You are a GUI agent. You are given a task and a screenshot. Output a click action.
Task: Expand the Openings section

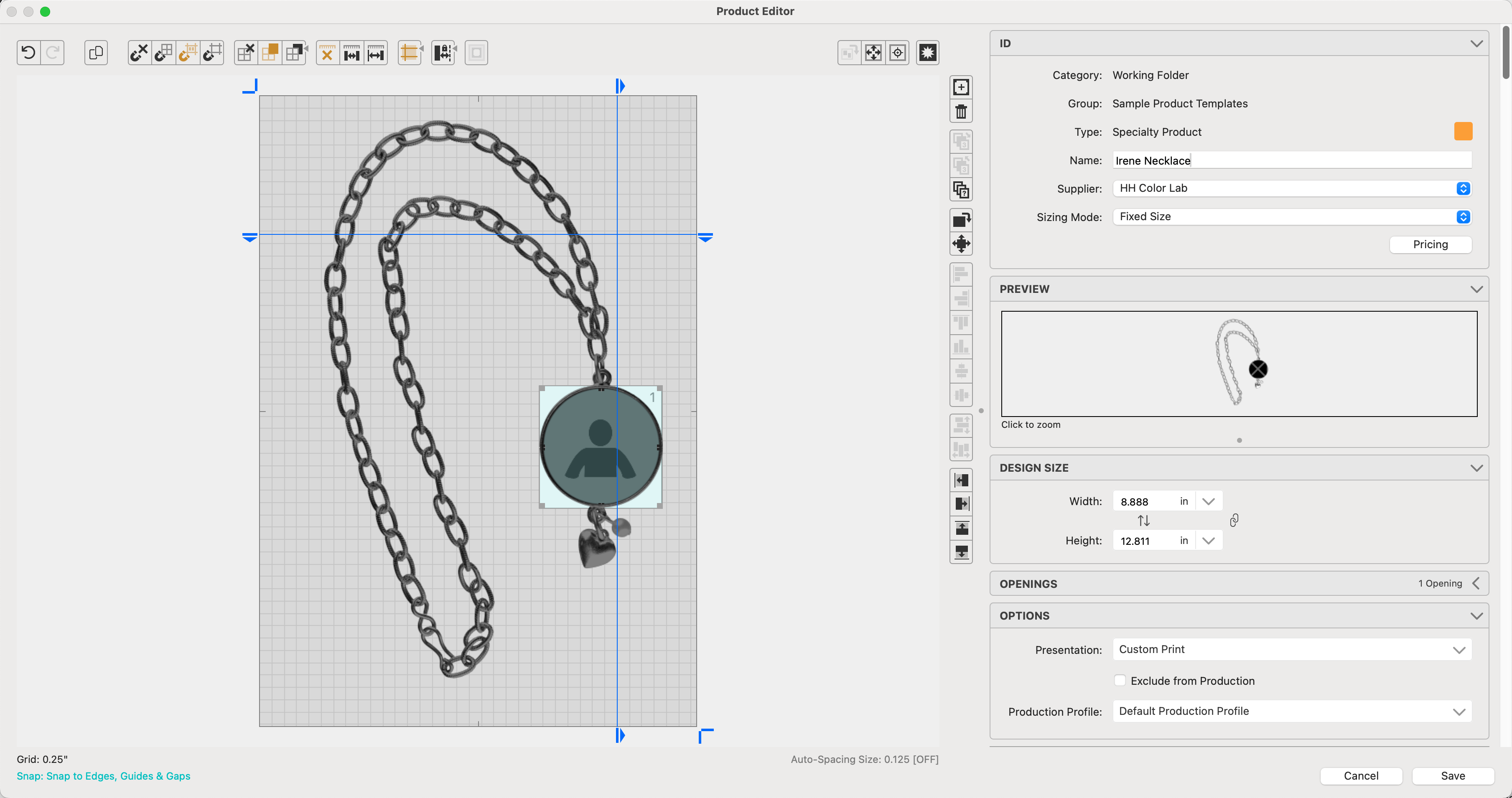(x=1476, y=583)
